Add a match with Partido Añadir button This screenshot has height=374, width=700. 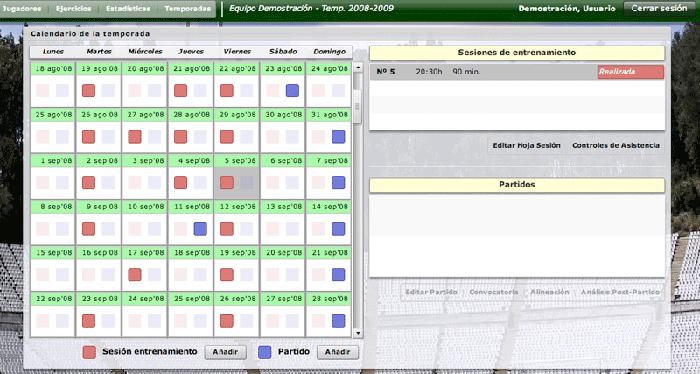tap(338, 352)
